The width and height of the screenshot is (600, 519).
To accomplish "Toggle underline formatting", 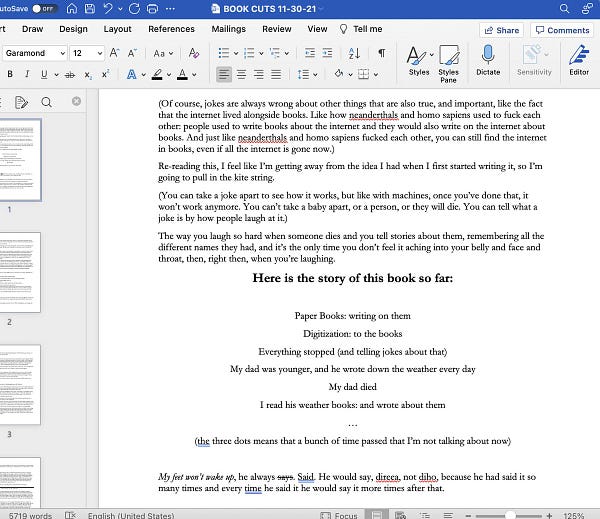I will 44,74.
